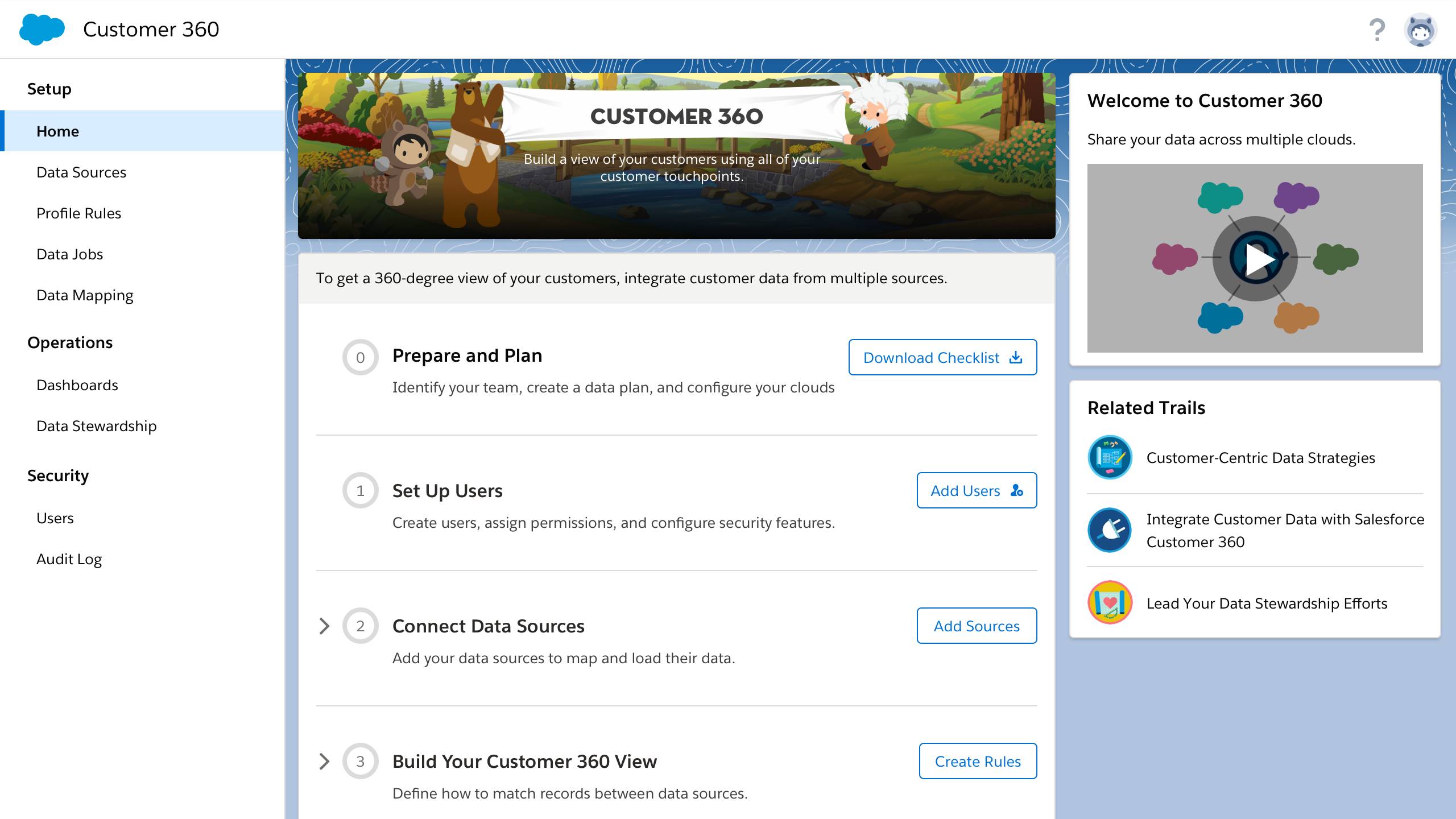Expand the Build Your Customer 360 View step
Screen dimensions: 1456x819
pos(324,761)
